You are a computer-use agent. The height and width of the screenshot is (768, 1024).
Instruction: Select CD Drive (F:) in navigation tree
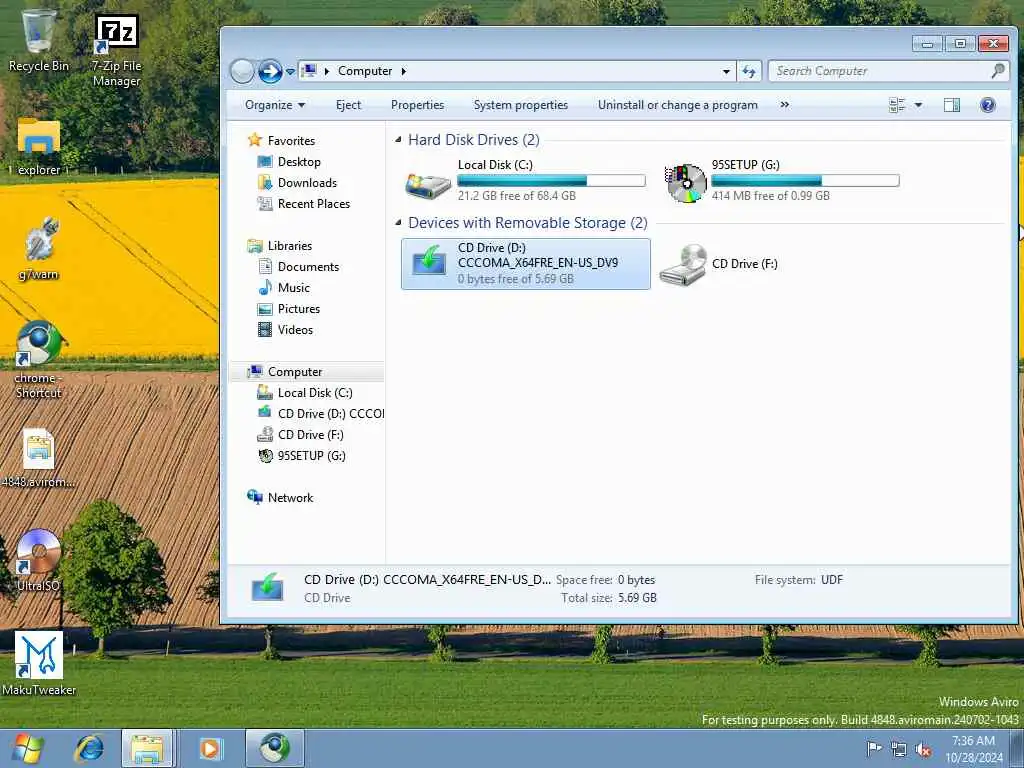[310, 435]
